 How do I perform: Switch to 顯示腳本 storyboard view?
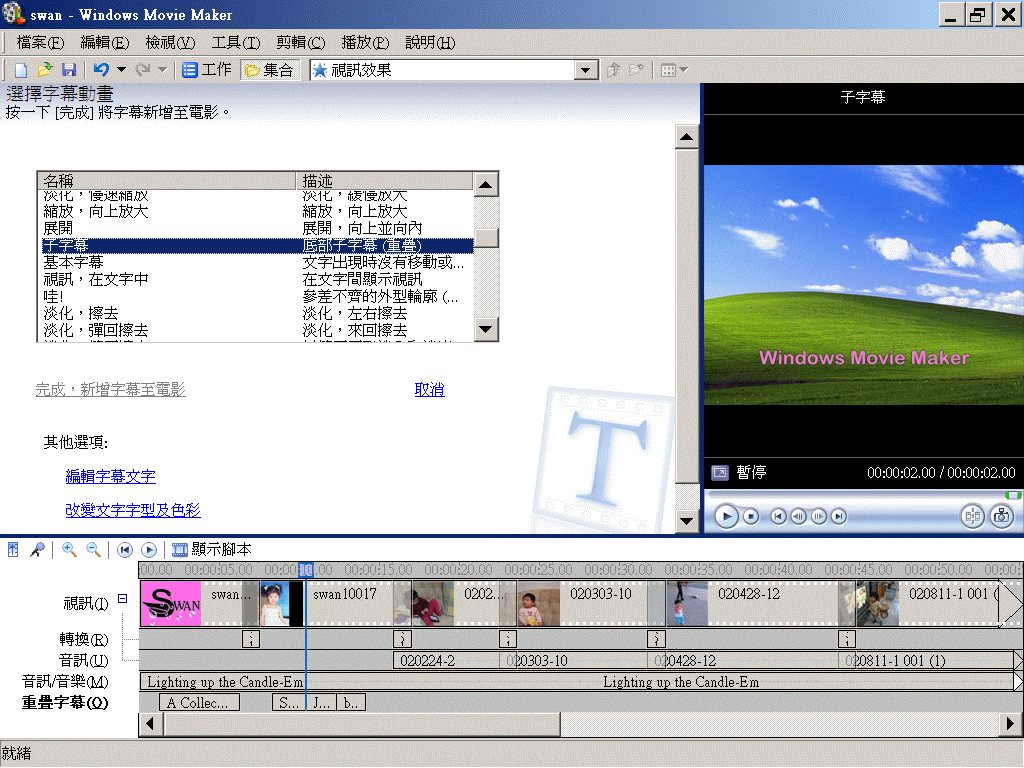point(205,549)
